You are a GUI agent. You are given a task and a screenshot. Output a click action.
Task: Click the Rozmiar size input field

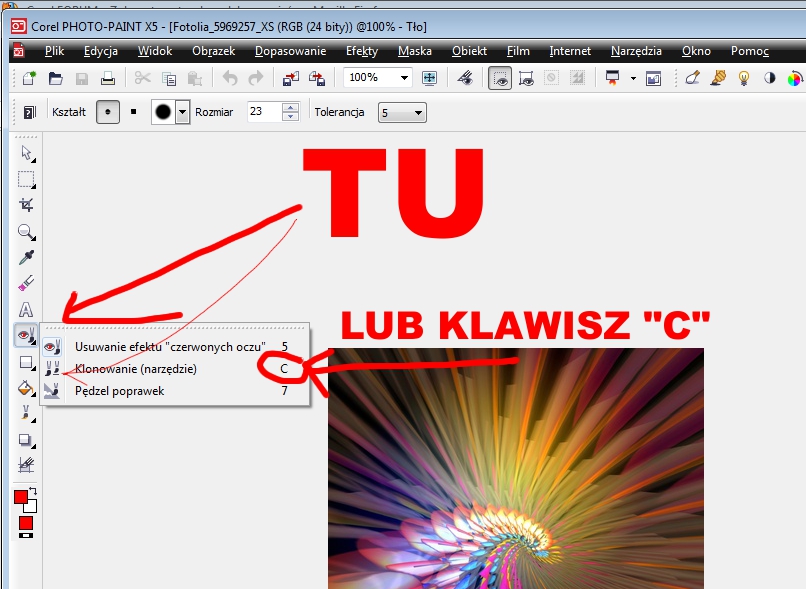[263, 112]
